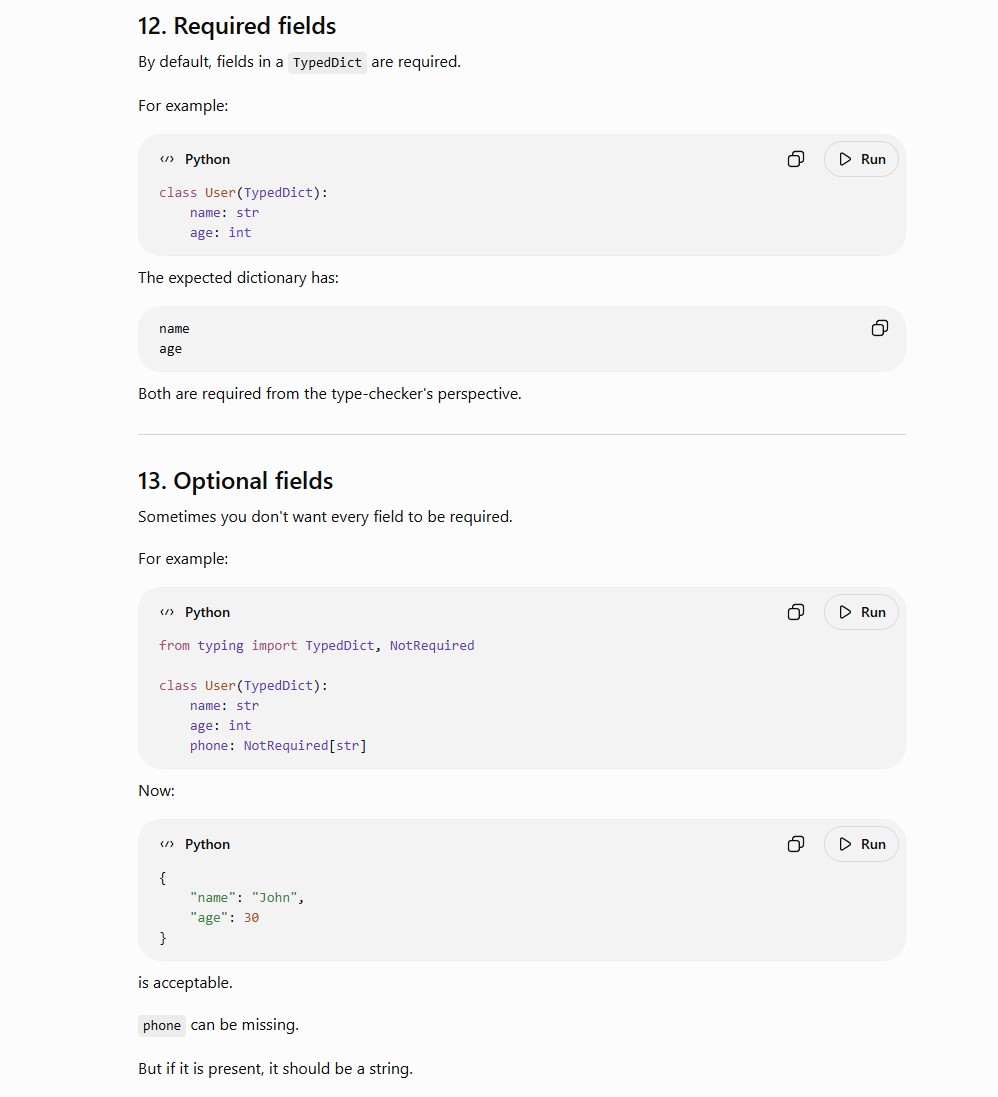
Task: Click the Python label of first code block
Action: click(x=207, y=160)
